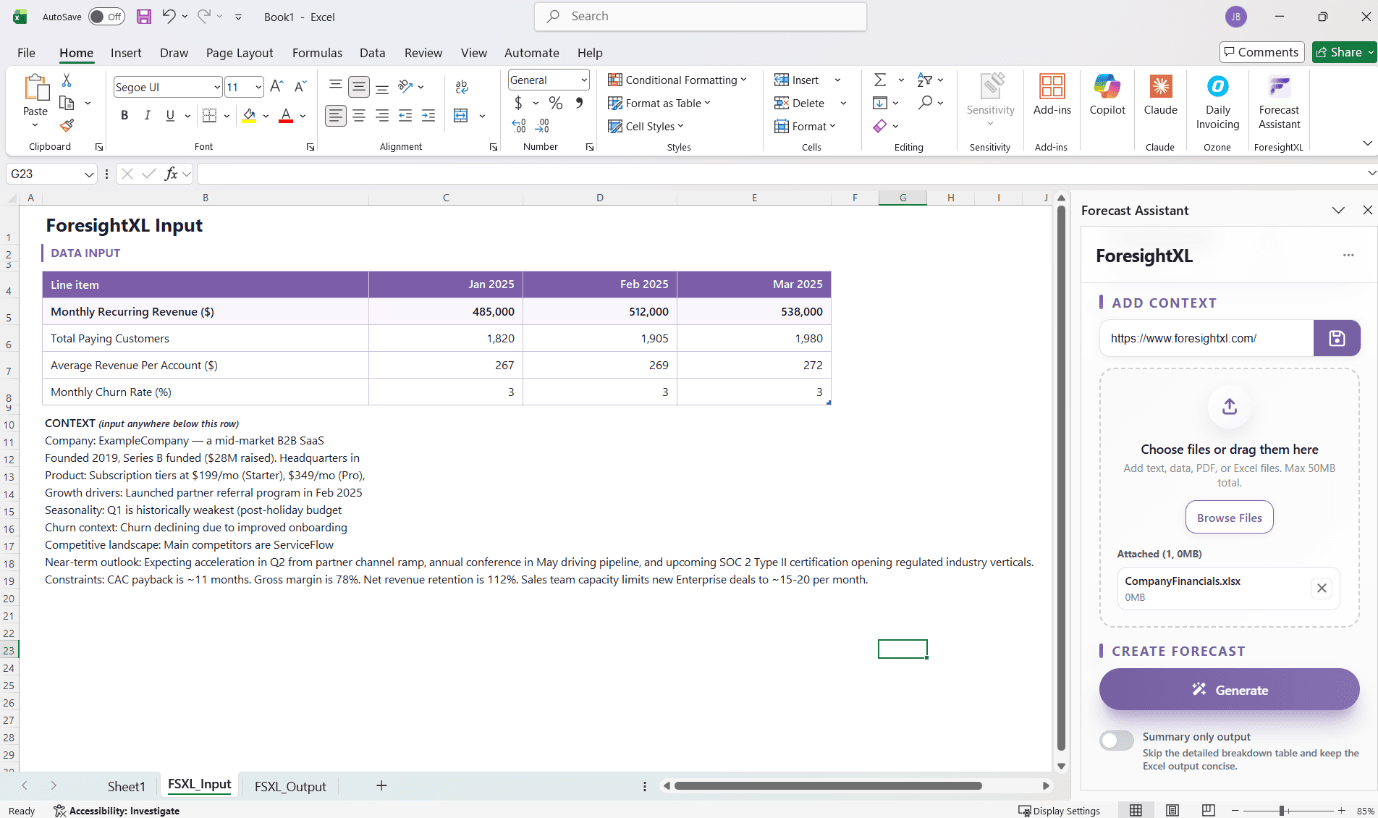
Task: Open the FSXL_Output sheet
Action: 289,786
